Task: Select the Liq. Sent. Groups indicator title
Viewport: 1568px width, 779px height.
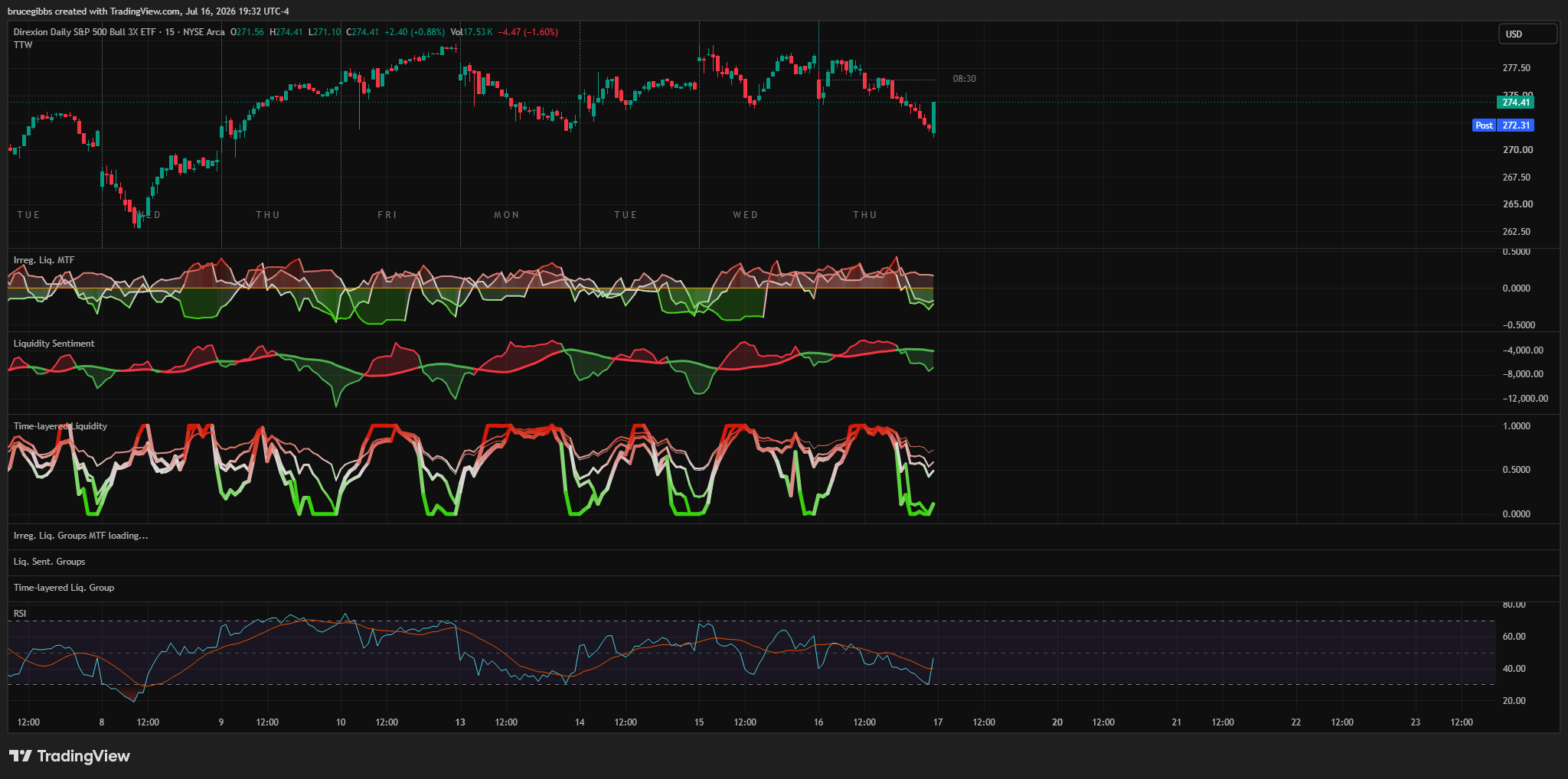Action: click(x=49, y=562)
